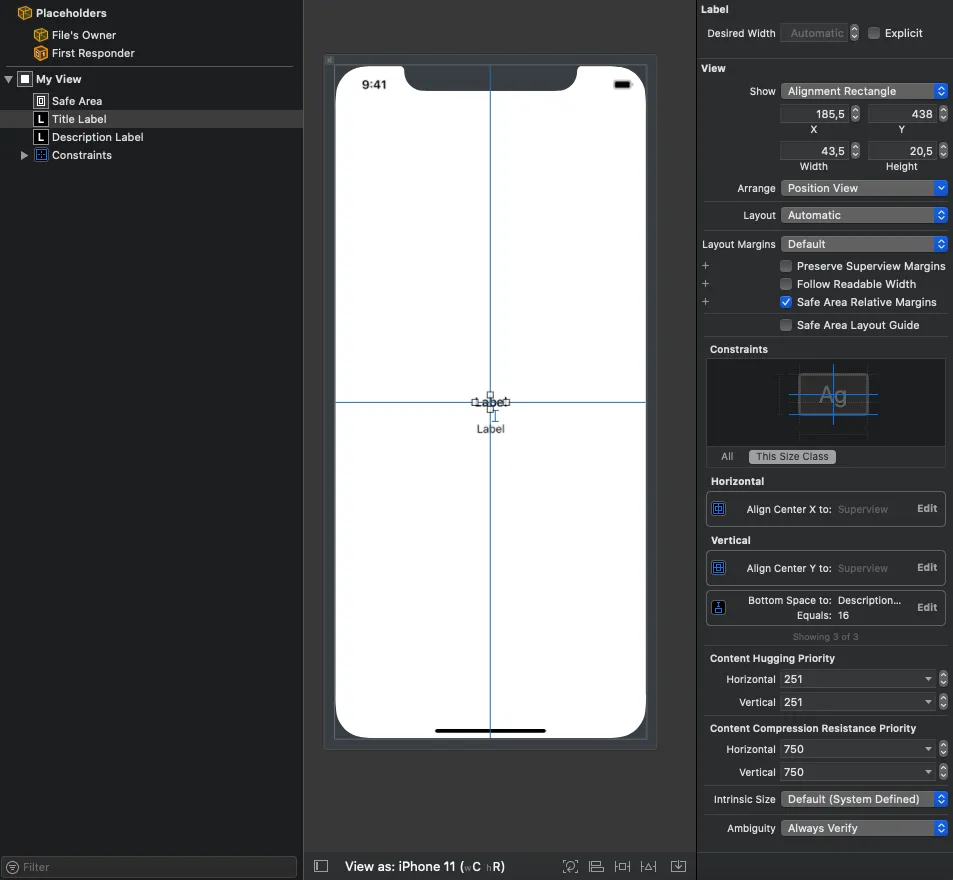The height and width of the screenshot is (880, 953).
Task: Open Resolve Auto Layout Issues icon
Action: 649,866
